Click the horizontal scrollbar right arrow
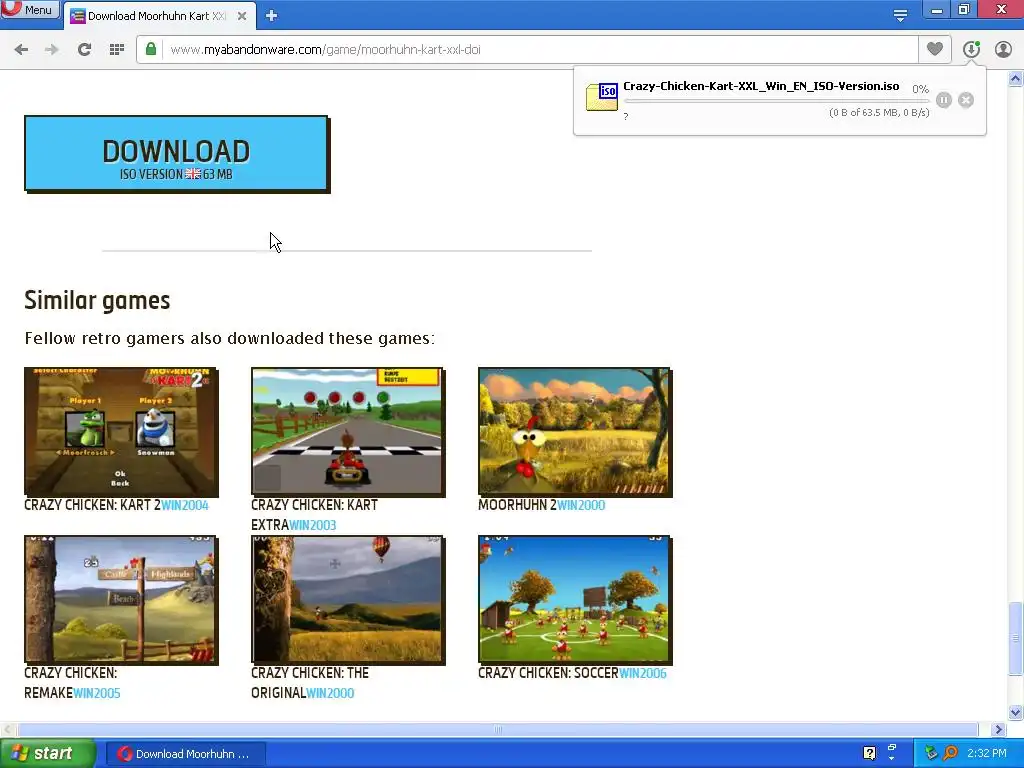 pyautogui.click(x=999, y=729)
